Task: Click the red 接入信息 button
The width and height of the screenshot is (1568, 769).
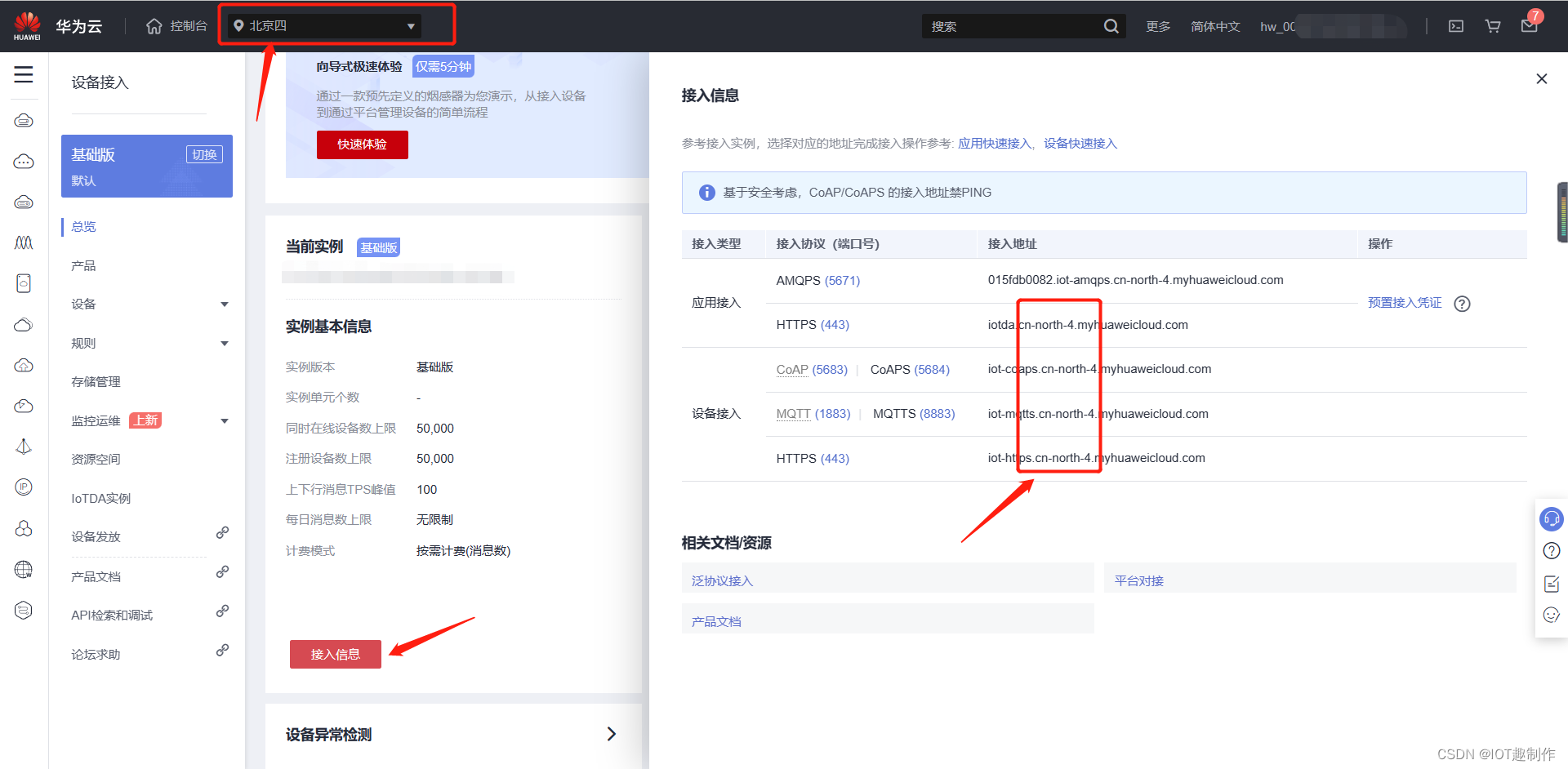Action: tap(336, 655)
